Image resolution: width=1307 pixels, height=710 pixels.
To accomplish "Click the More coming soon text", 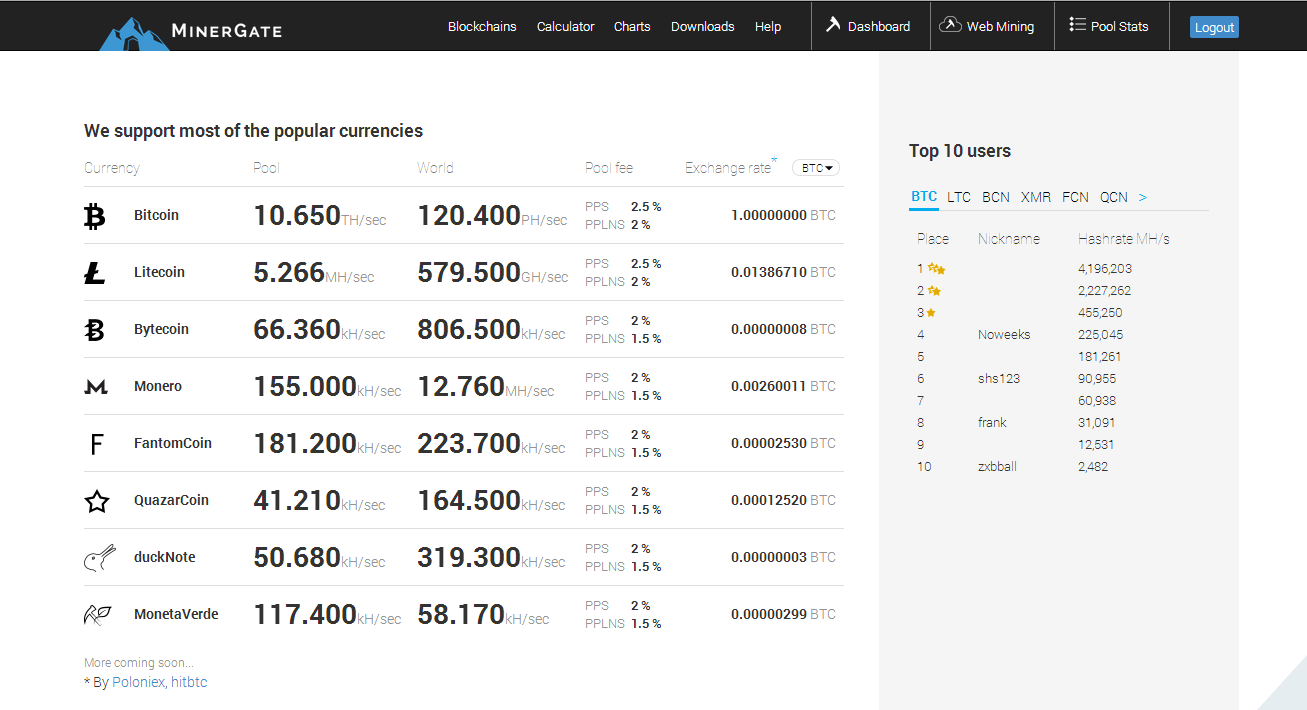I will pos(139,662).
